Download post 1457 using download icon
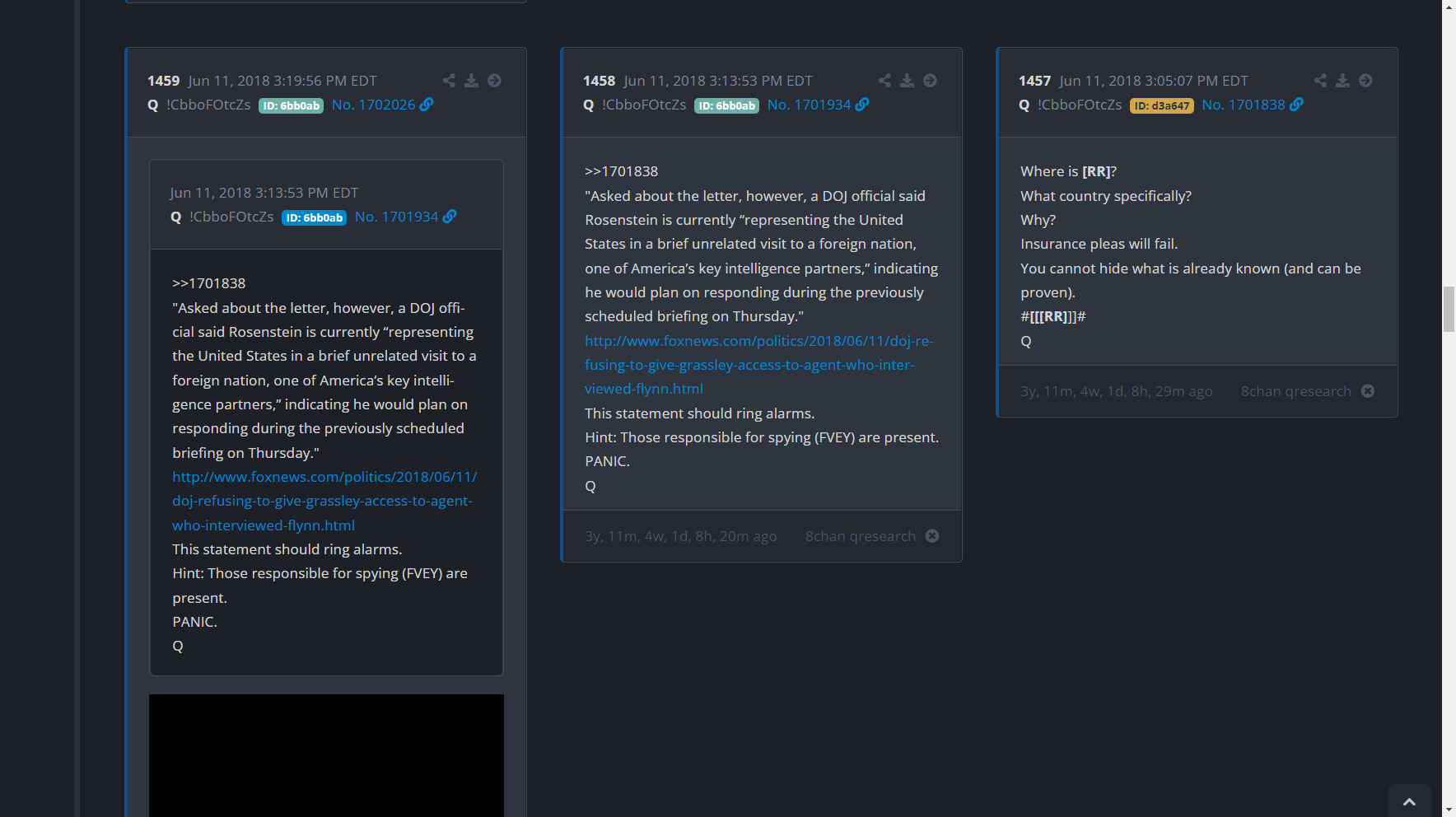This screenshot has height=817, width=1456. click(x=1342, y=81)
